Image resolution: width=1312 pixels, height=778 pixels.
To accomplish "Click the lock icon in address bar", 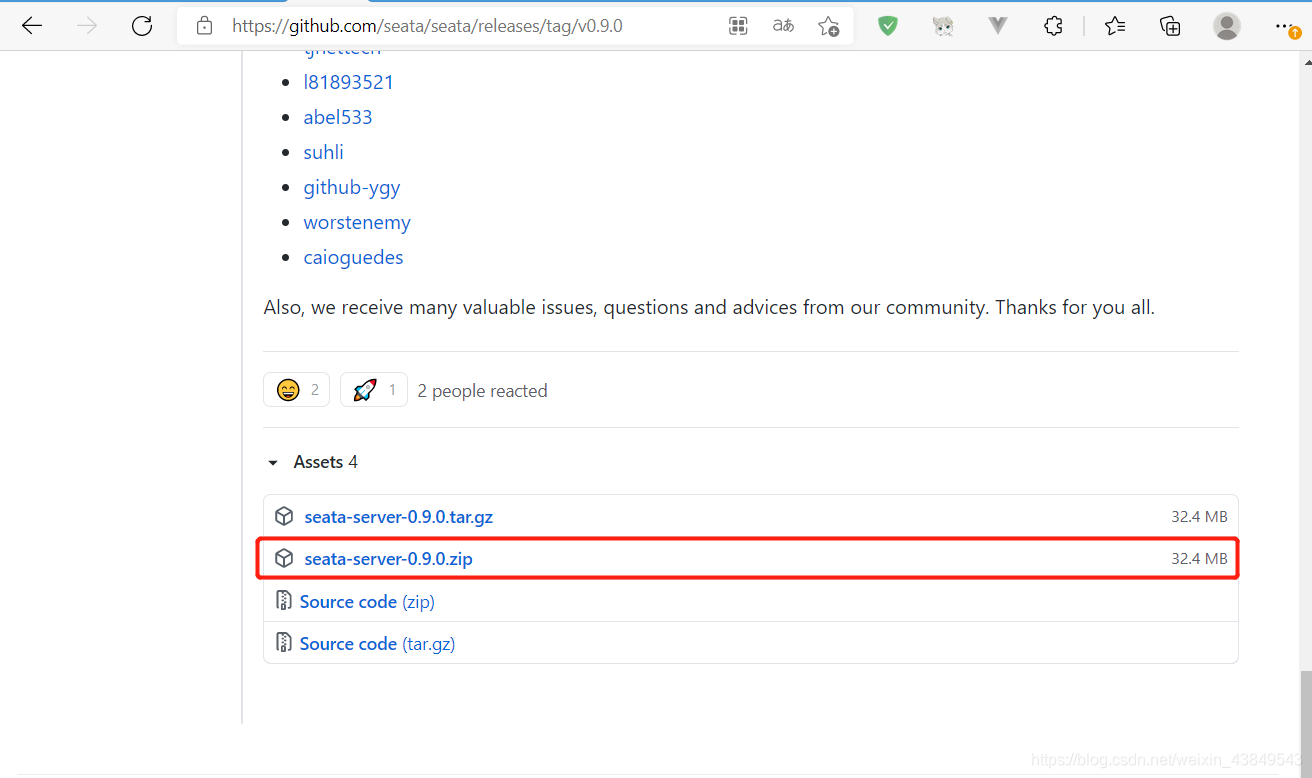I will pos(205,26).
